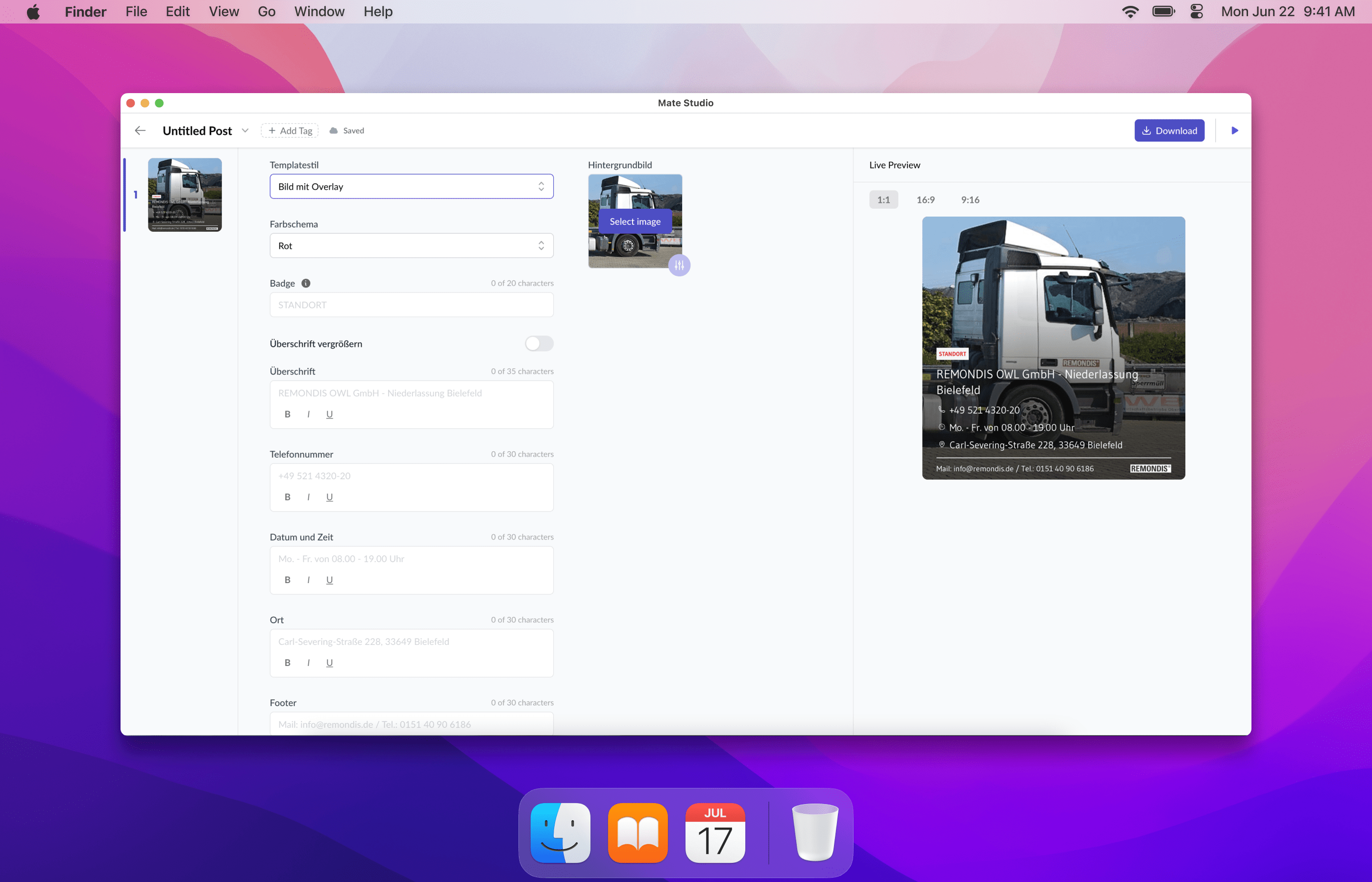
Task: Click Select image on Hintergrundbild
Action: click(635, 221)
